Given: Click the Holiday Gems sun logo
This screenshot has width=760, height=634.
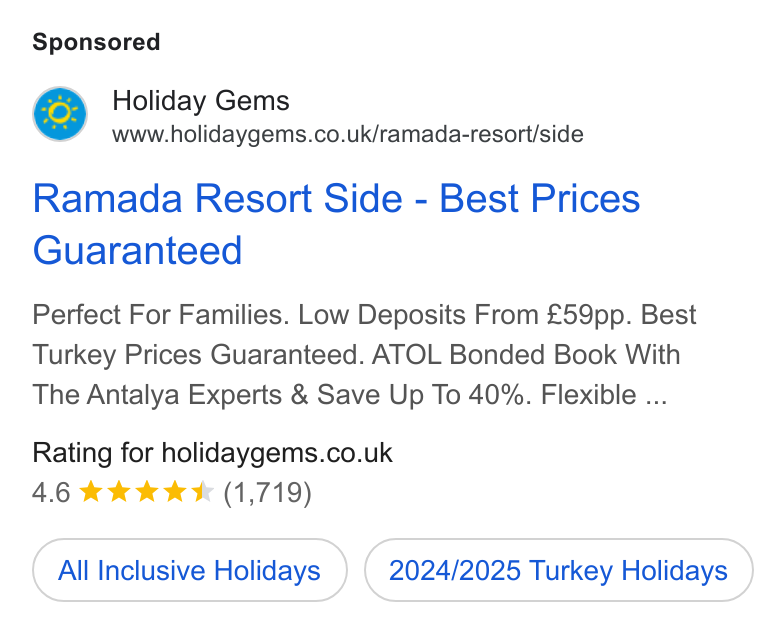Looking at the screenshot, I should (60, 114).
